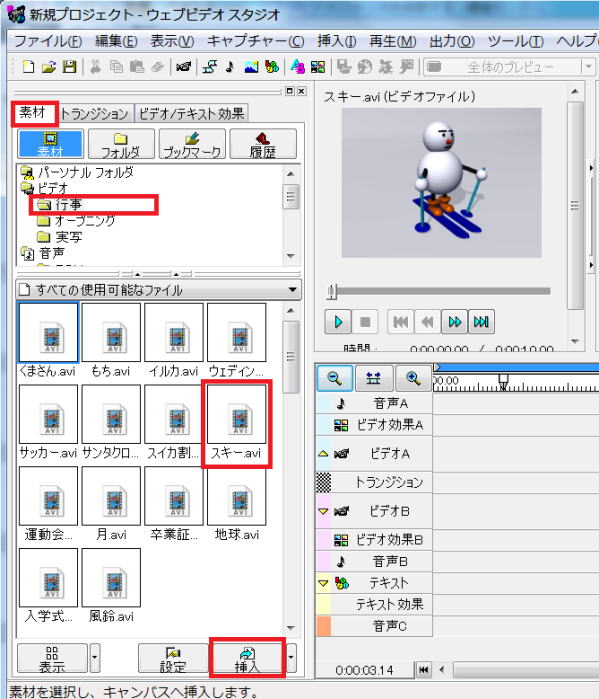Save the project with the floppy icon
This screenshot has height=699, width=599.
[x=70, y=67]
